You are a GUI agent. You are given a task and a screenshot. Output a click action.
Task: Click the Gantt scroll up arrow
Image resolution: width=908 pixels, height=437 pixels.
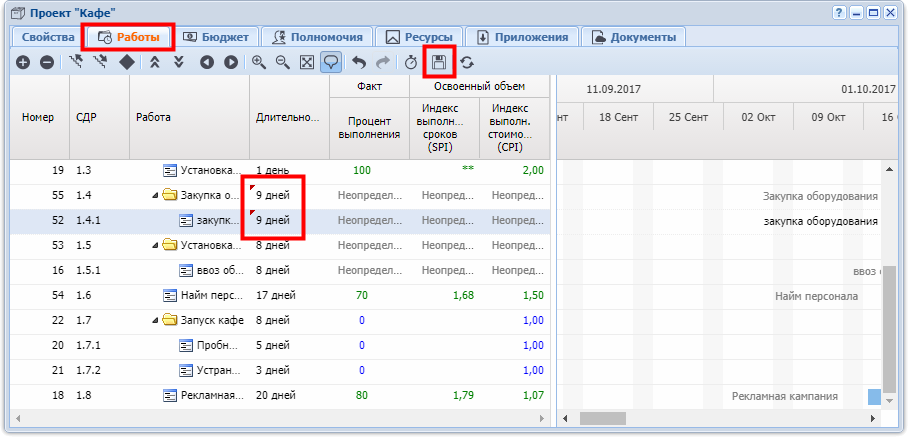tap(889, 168)
